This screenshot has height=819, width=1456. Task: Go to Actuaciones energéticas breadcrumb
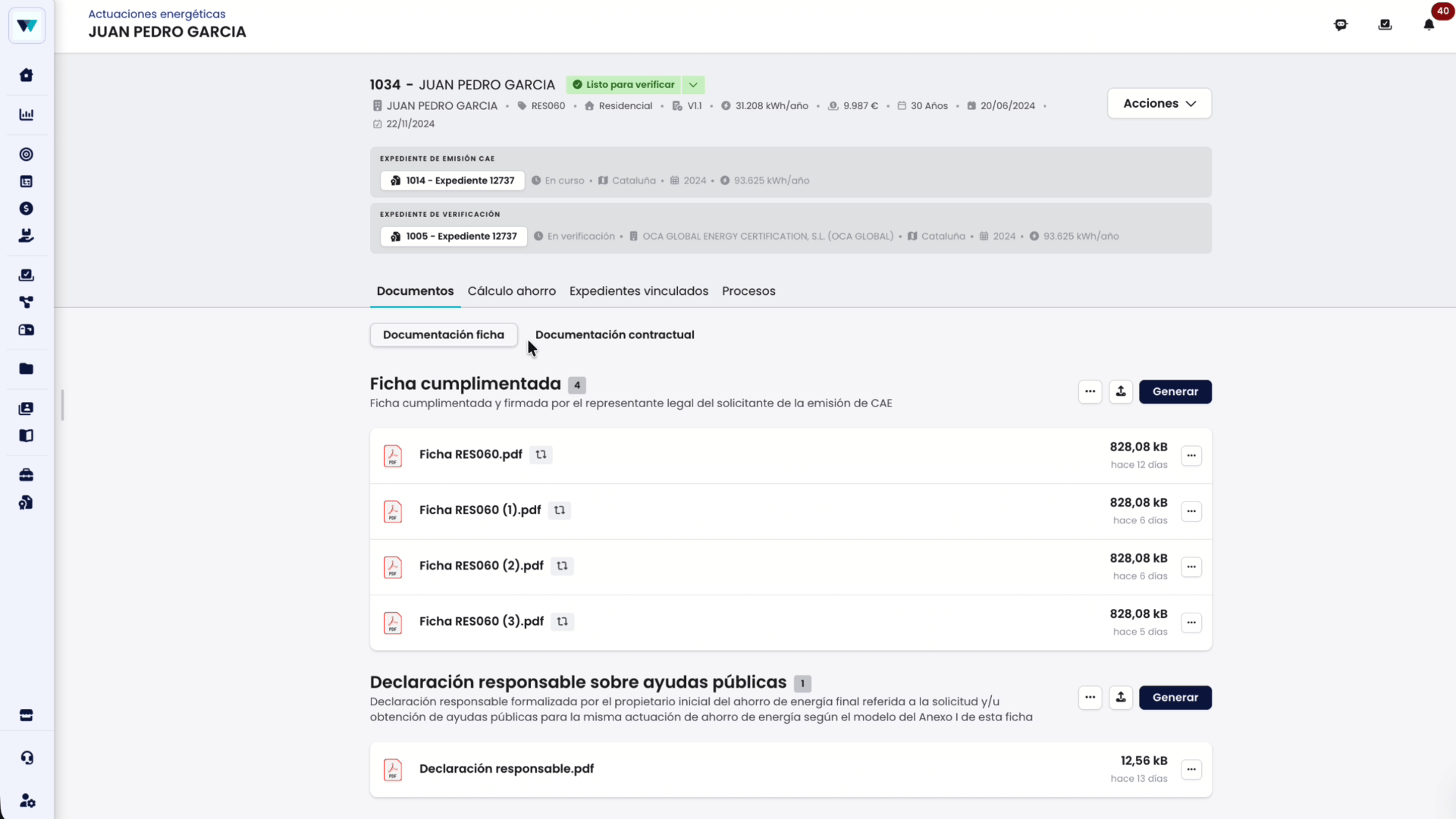tap(157, 14)
